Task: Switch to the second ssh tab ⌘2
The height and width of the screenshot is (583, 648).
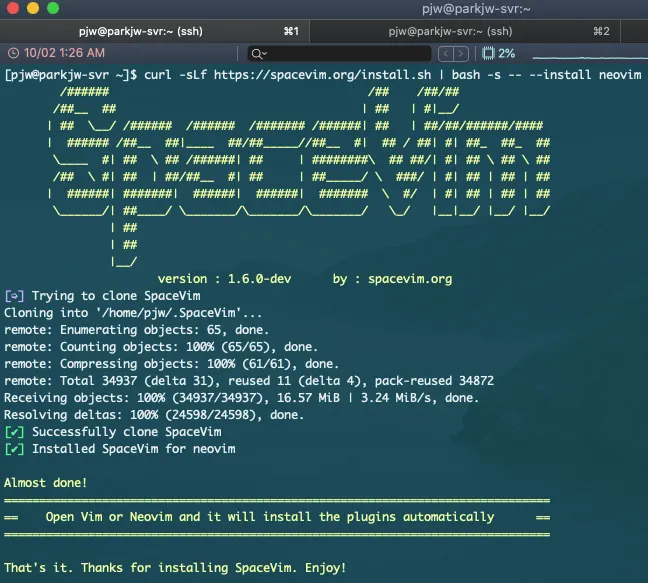Action: point(465,31)
